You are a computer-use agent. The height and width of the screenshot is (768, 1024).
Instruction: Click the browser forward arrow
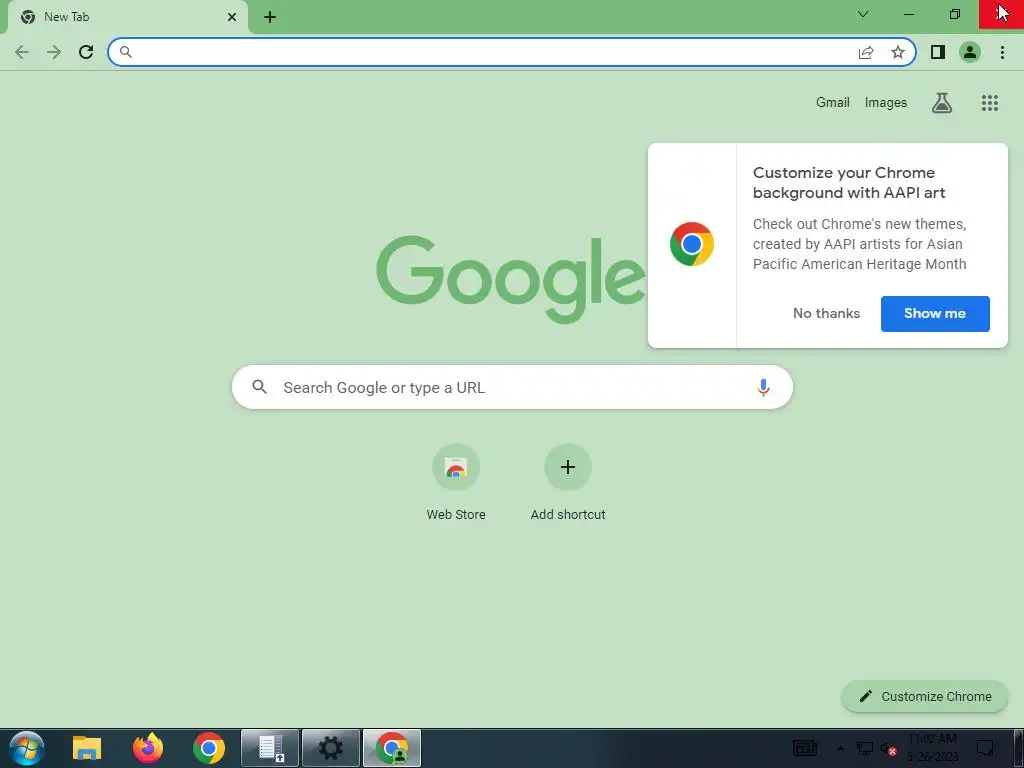pyautogui.click(x=54, y=52)
